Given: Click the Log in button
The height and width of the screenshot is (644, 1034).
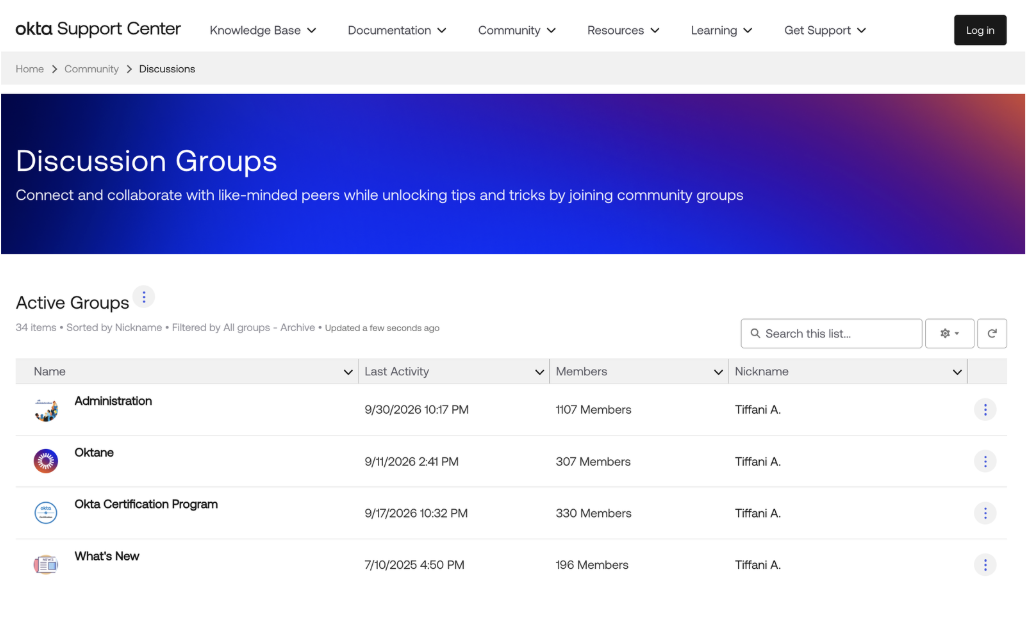Looking at the screenshot, I should [x=980, y=30].
